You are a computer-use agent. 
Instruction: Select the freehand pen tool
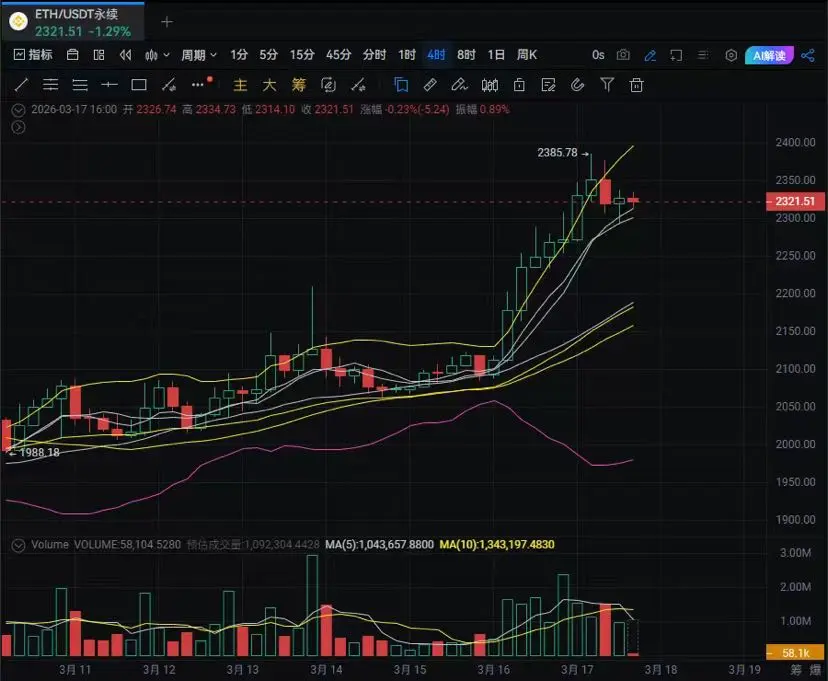(x=459, y=84)
